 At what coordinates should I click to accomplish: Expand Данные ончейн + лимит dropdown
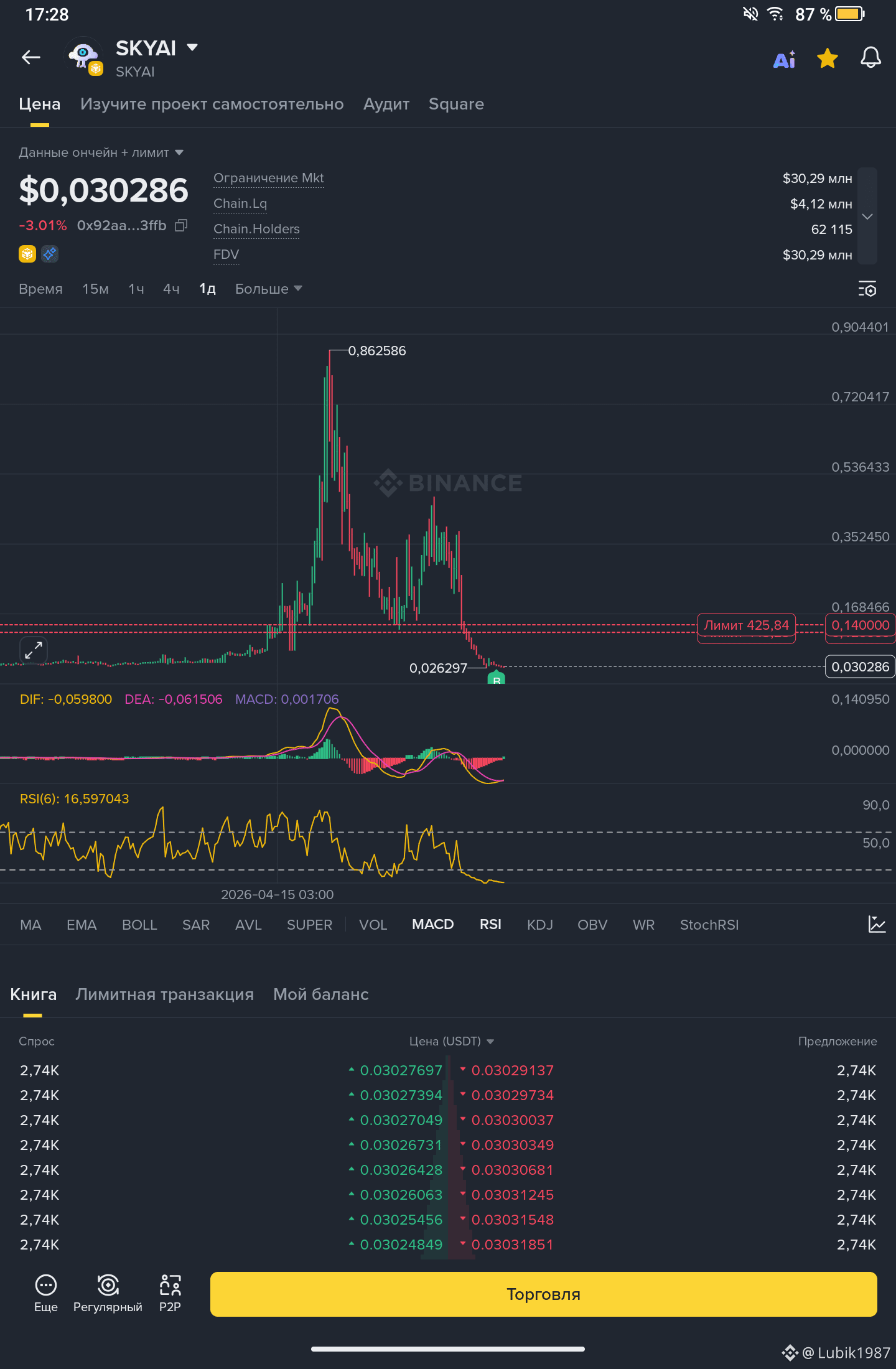[101, 152]
